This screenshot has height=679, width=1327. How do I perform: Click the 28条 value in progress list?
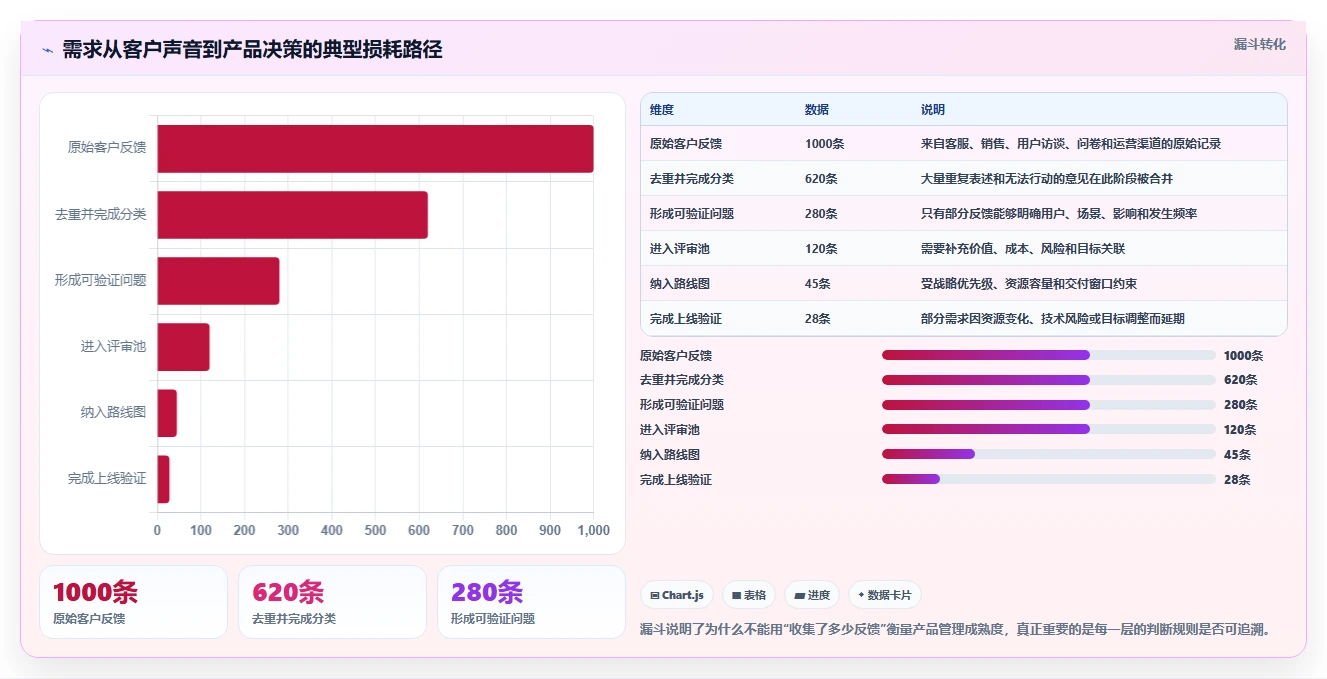coord(1237,480)
